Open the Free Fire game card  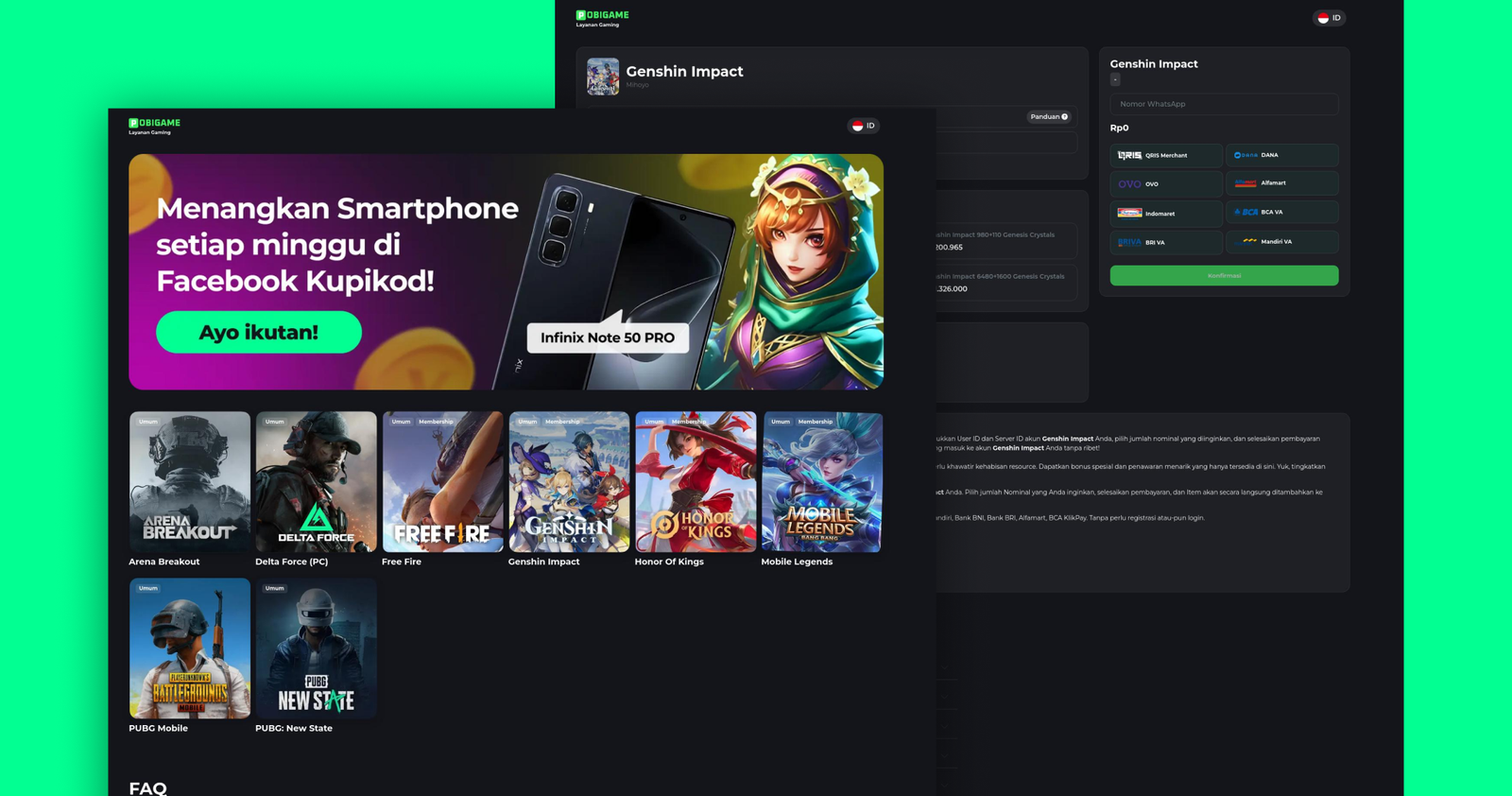442,482
